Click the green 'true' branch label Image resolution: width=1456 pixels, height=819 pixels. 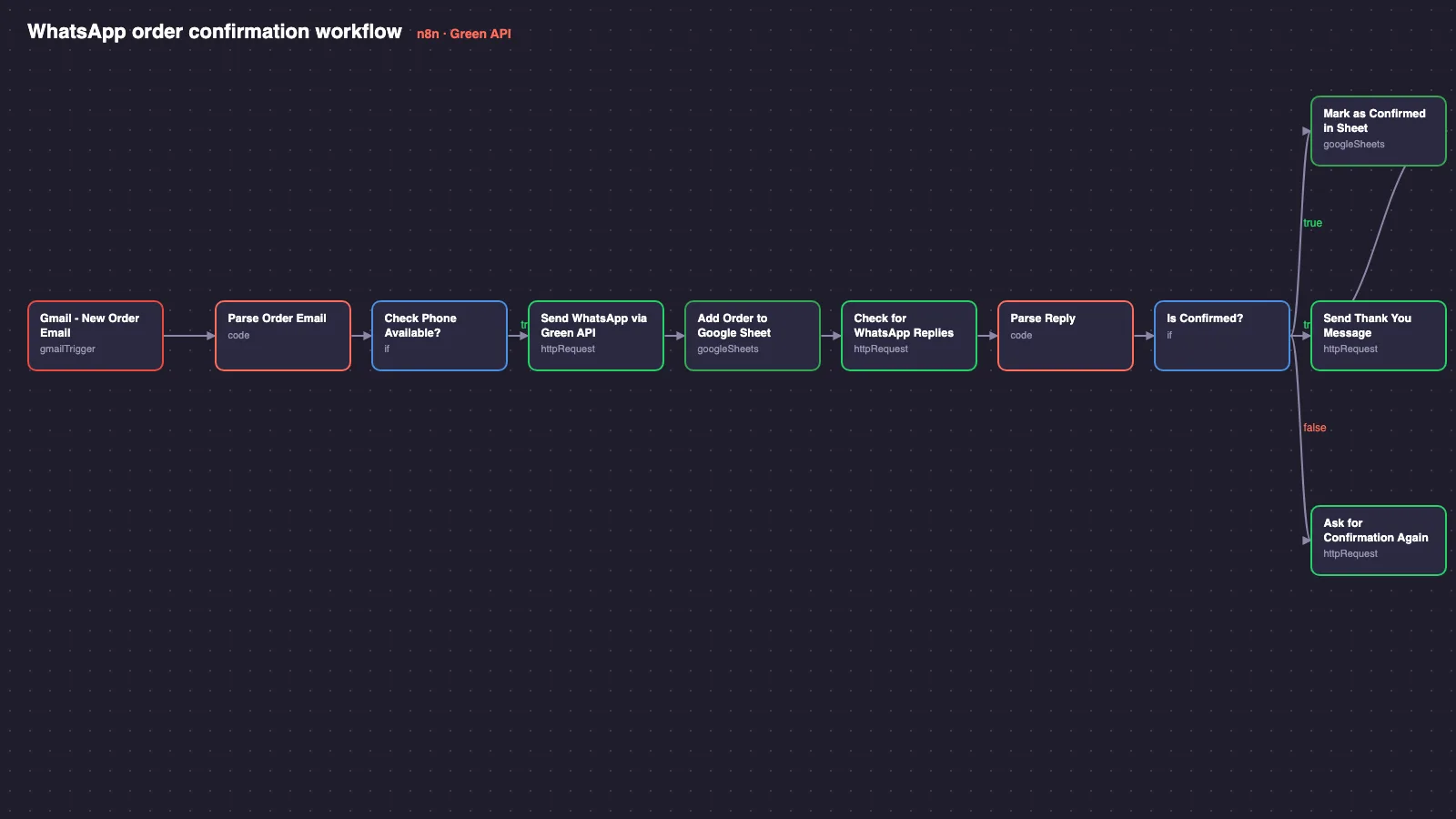[x=1312, y=223]
